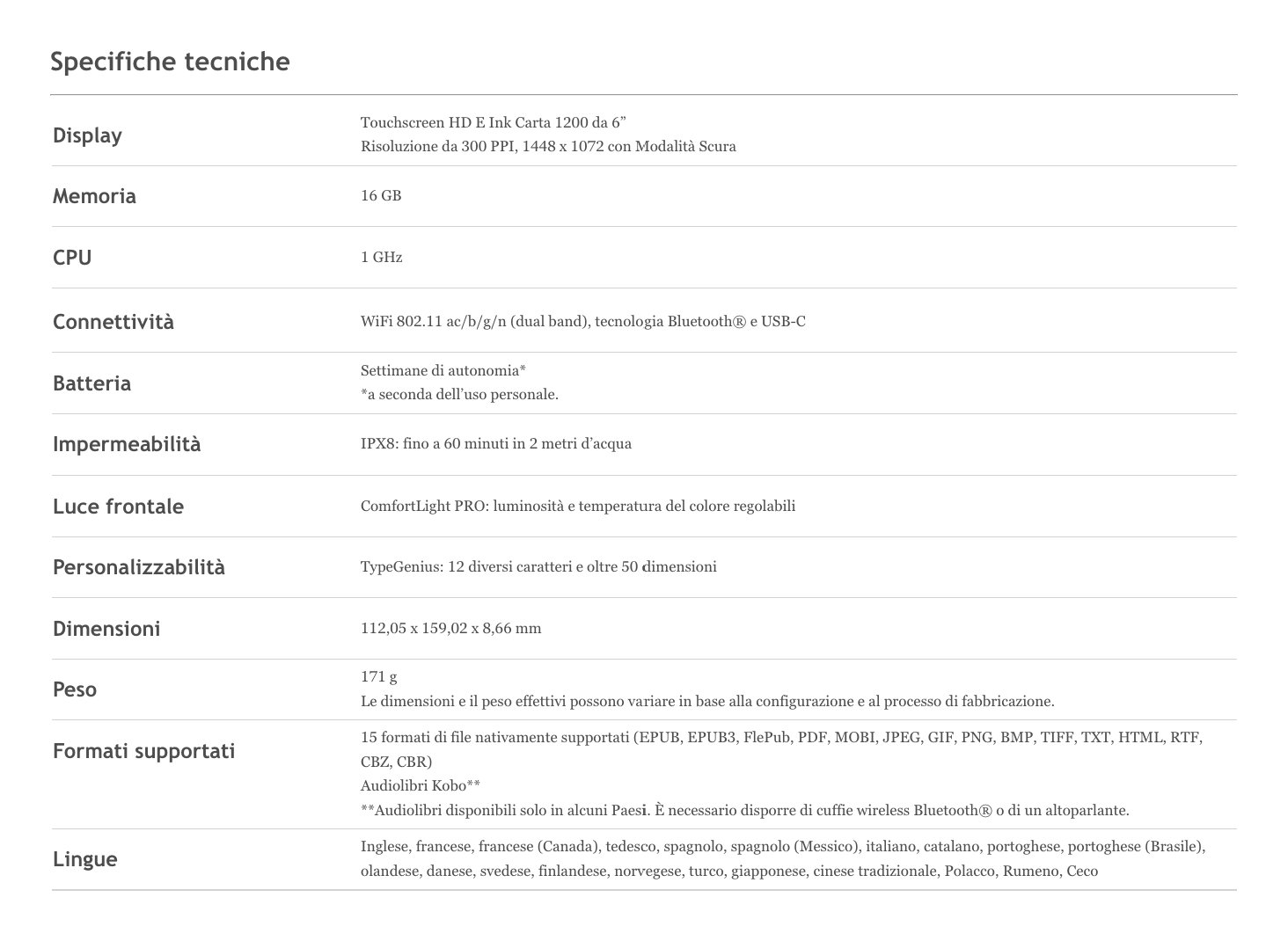Click the Impermeabilità row label
The height and width of the screenshot is (941, 1288).
coord(127,444)
